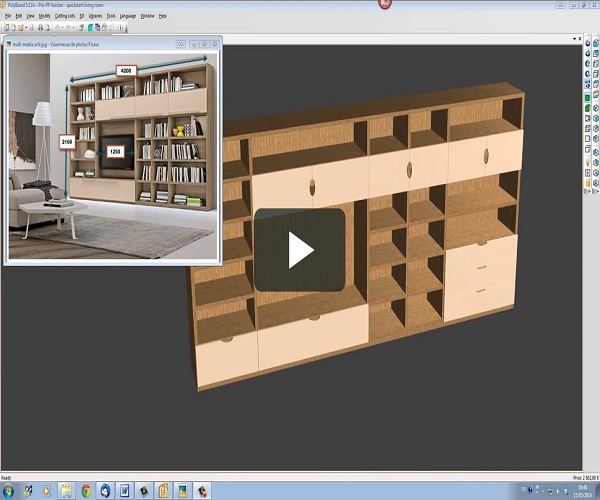Select the solid green box render icon
The width and height of the screenshot is (600, 500).
[x=588, y=98]
